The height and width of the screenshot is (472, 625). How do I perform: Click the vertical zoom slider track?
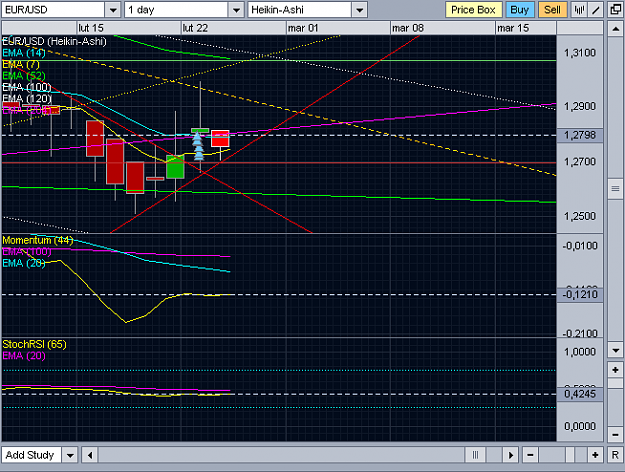(x=615, y=402)
